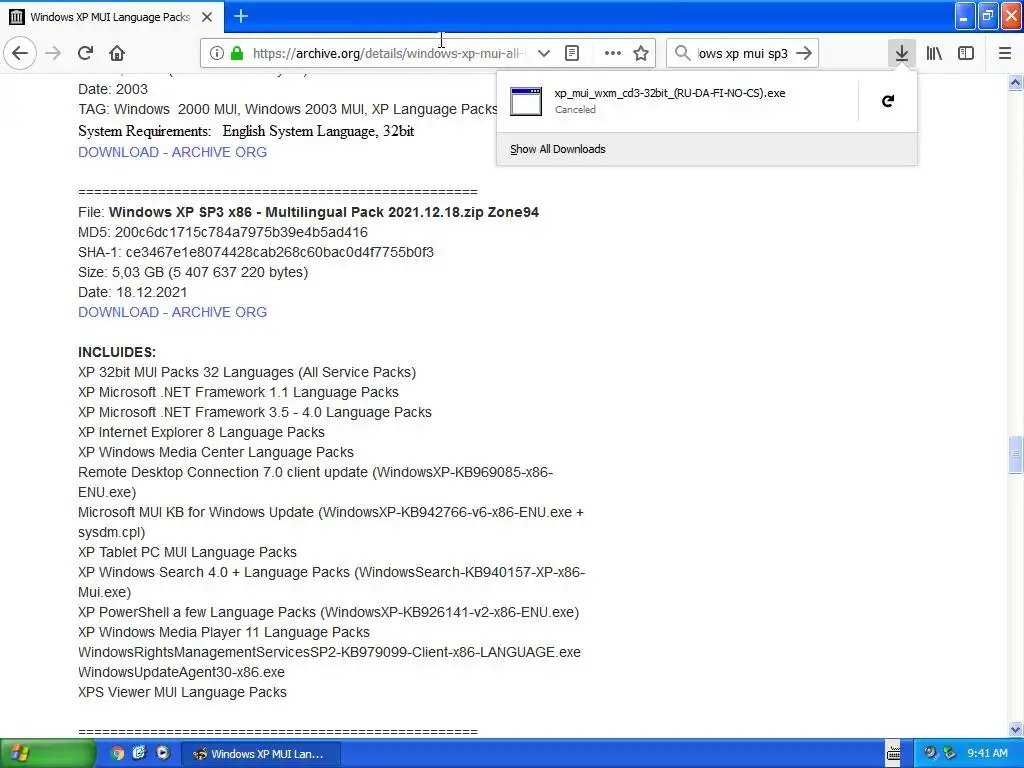The image size is (1024, 768).
Task: Open the Library bookshelf icon
Action: click(934, 53)
